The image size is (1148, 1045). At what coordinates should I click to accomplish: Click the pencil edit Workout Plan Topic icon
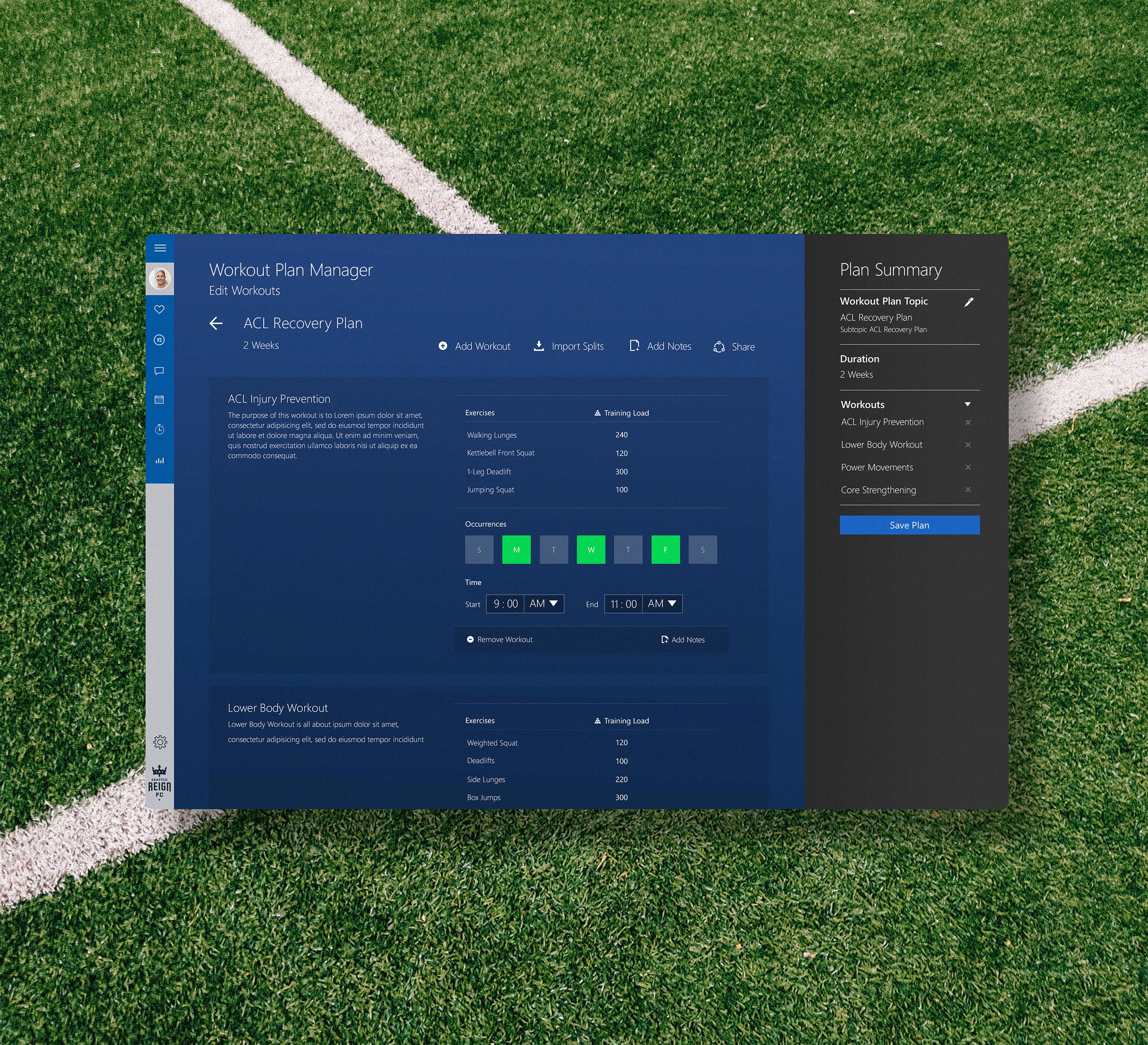point(968,302)
